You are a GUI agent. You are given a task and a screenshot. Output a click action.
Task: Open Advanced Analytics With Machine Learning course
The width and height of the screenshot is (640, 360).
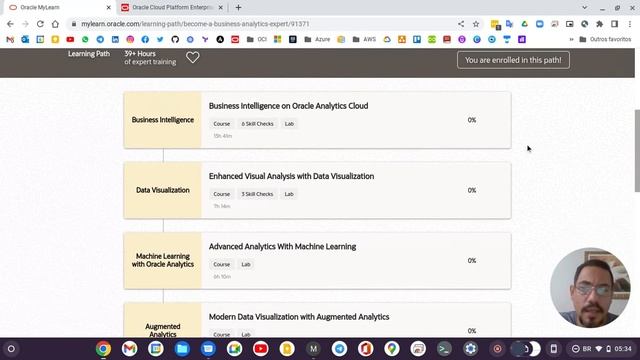[282, 247]
